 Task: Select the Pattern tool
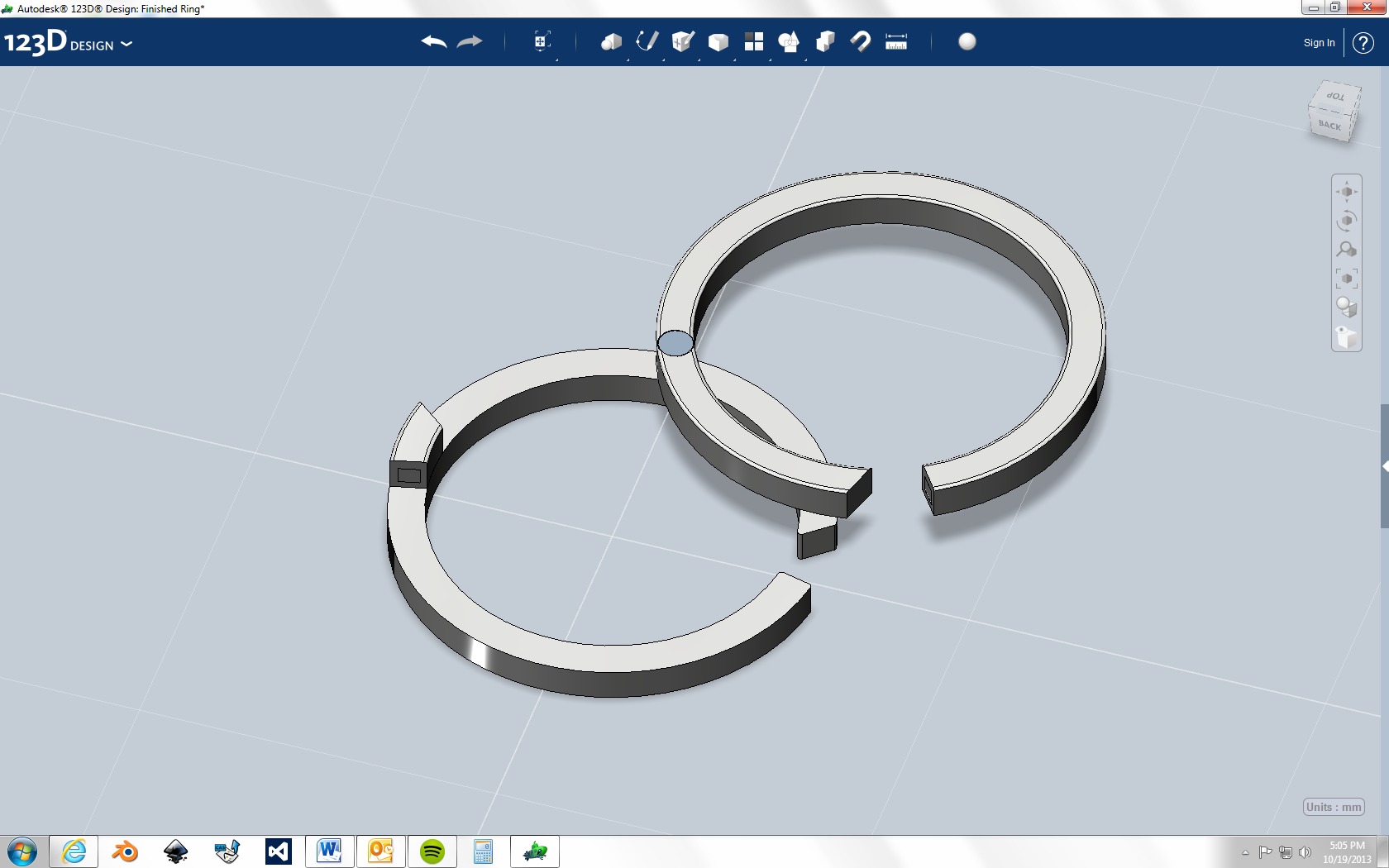753,41
